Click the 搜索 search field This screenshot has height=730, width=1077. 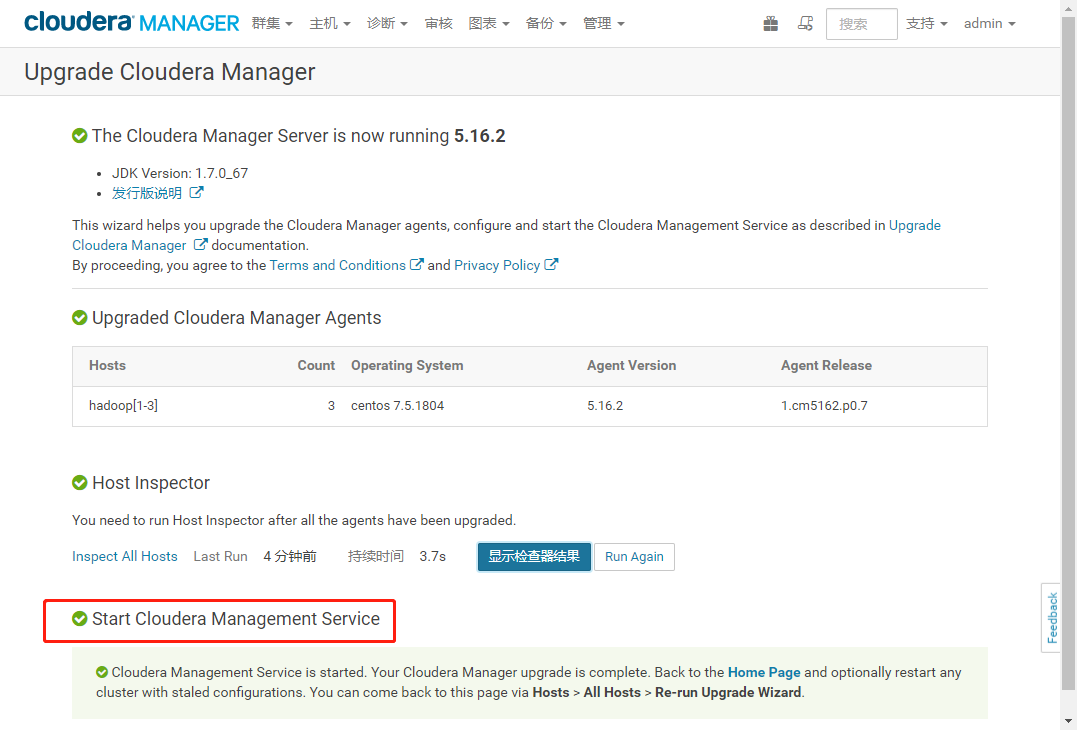click(x=861, y=24)
